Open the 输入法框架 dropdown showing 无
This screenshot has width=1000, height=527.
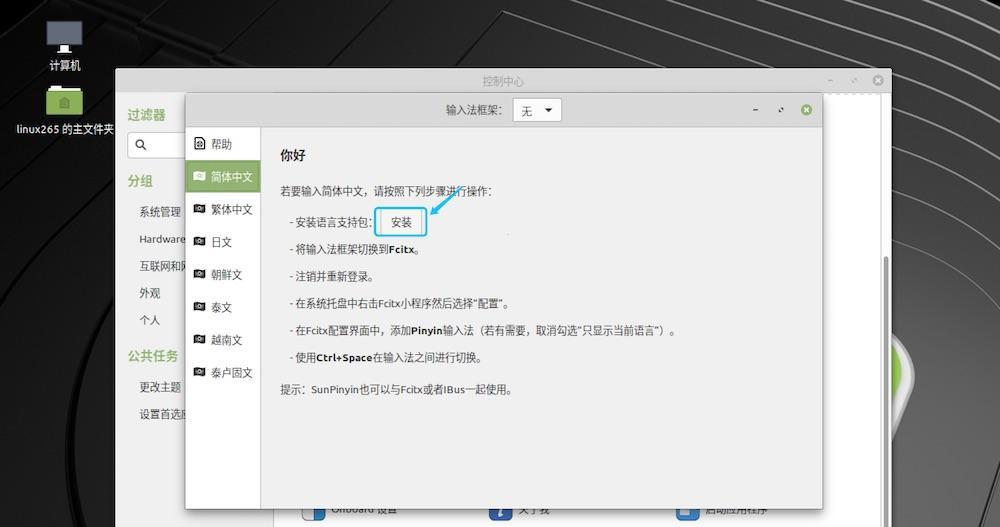pyautogui.click(x=537, y=110)
